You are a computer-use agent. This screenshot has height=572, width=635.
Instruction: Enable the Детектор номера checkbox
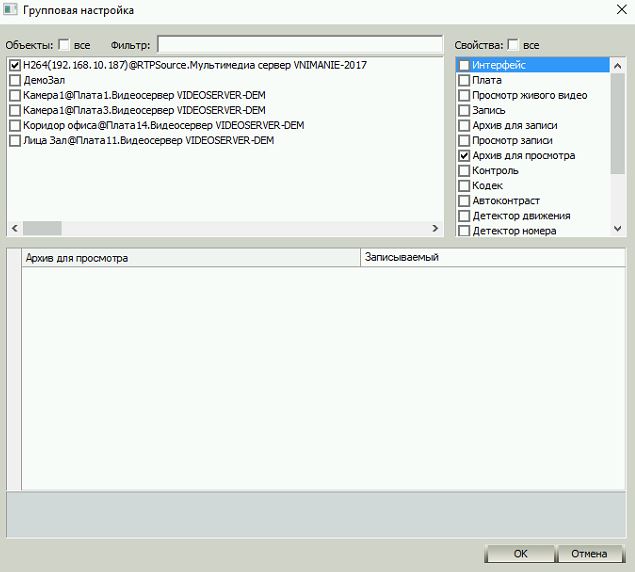point(464,231)
